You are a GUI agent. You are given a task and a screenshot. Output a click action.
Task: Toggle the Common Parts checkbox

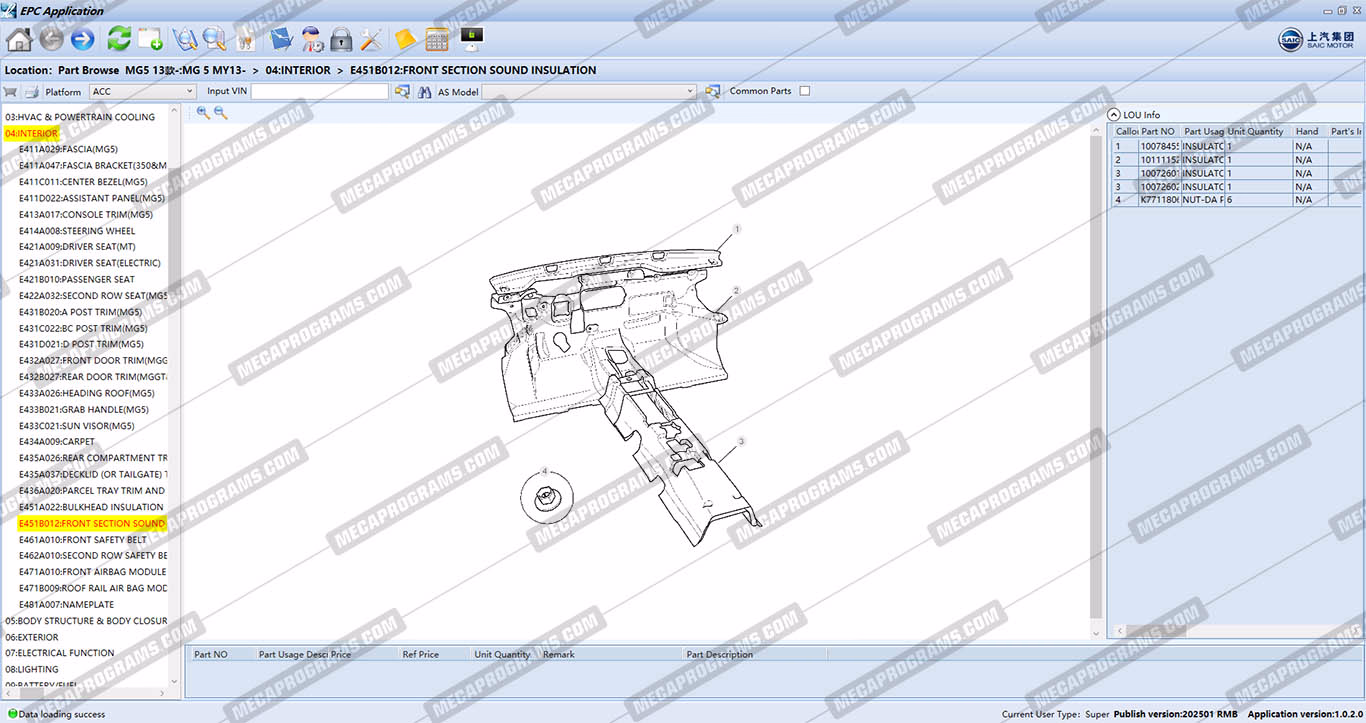pyautogui.click(x=805, y=91)
